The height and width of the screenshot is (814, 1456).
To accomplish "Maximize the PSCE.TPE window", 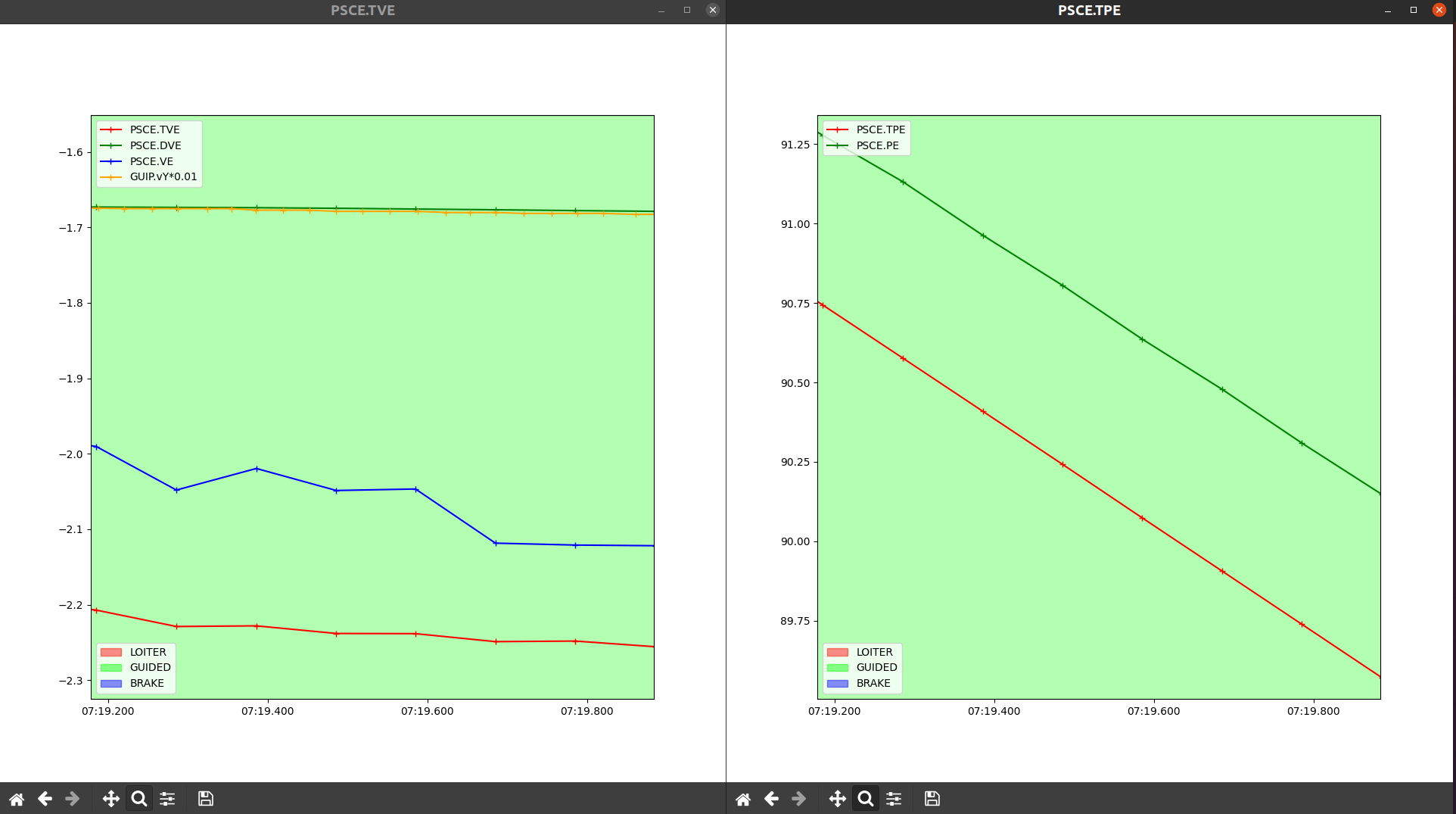I will pyautogui.click(x=1414, y=11).
